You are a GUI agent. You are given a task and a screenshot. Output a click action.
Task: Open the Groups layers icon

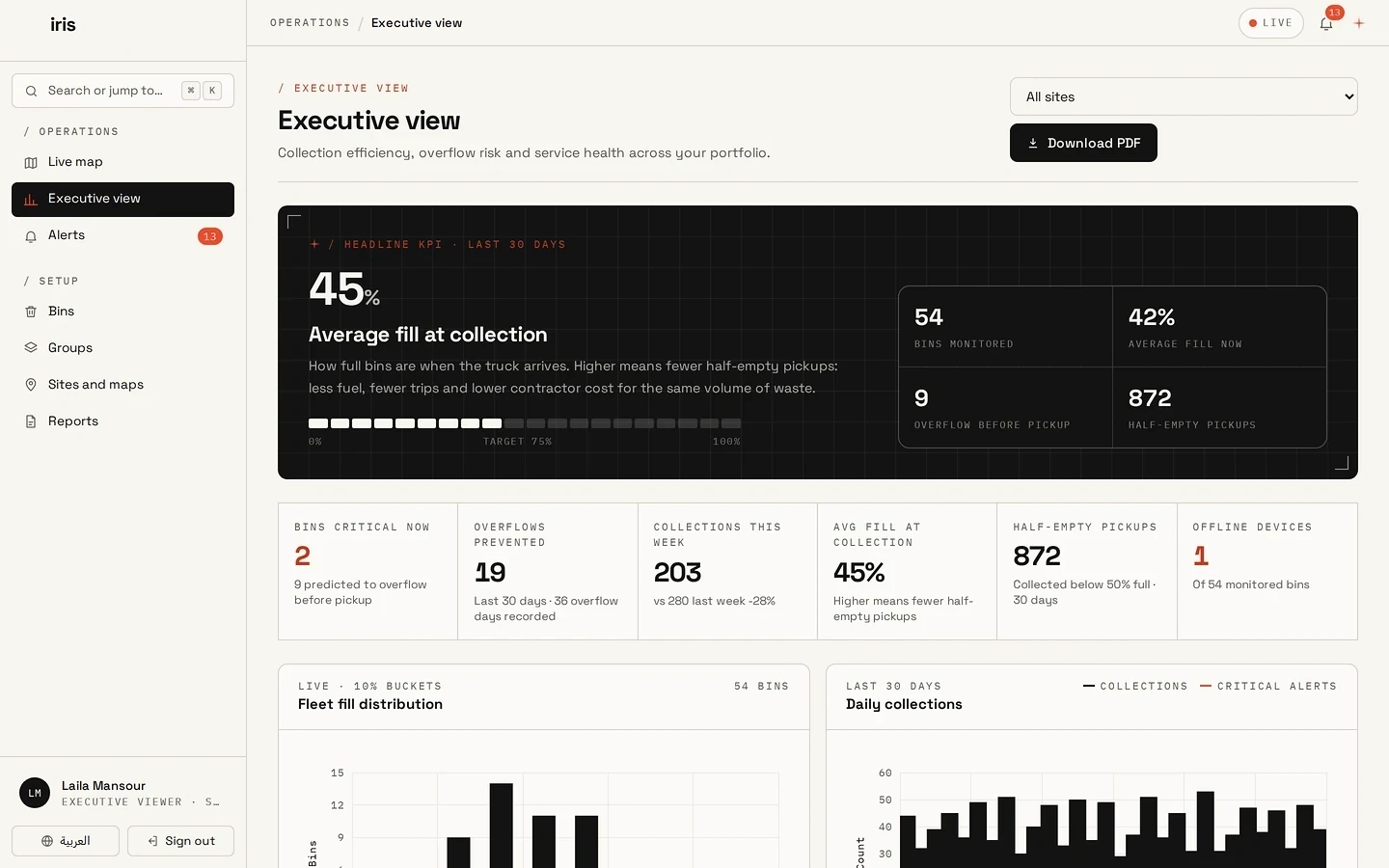[x=31, y=348]
